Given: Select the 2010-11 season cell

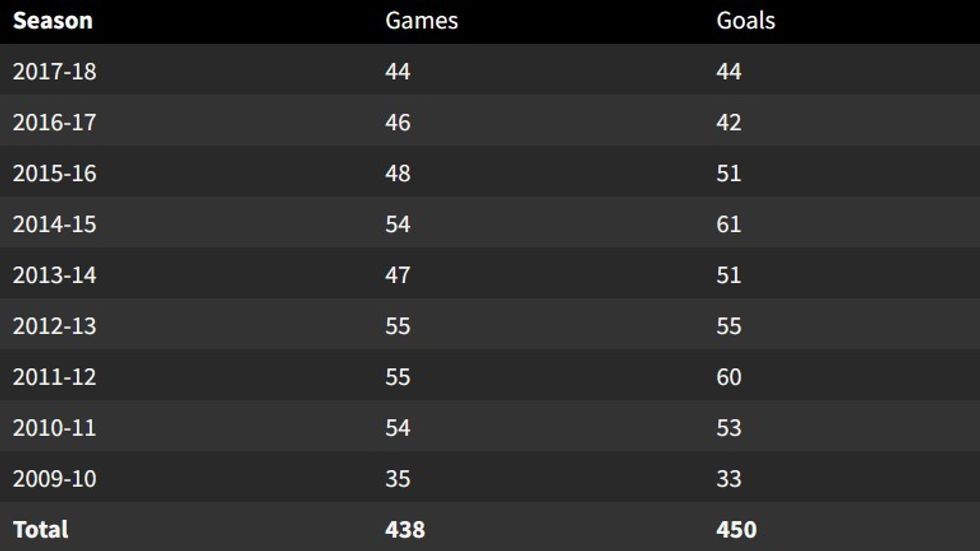Looking at the screenshot, I should click(x=54, y=428).
